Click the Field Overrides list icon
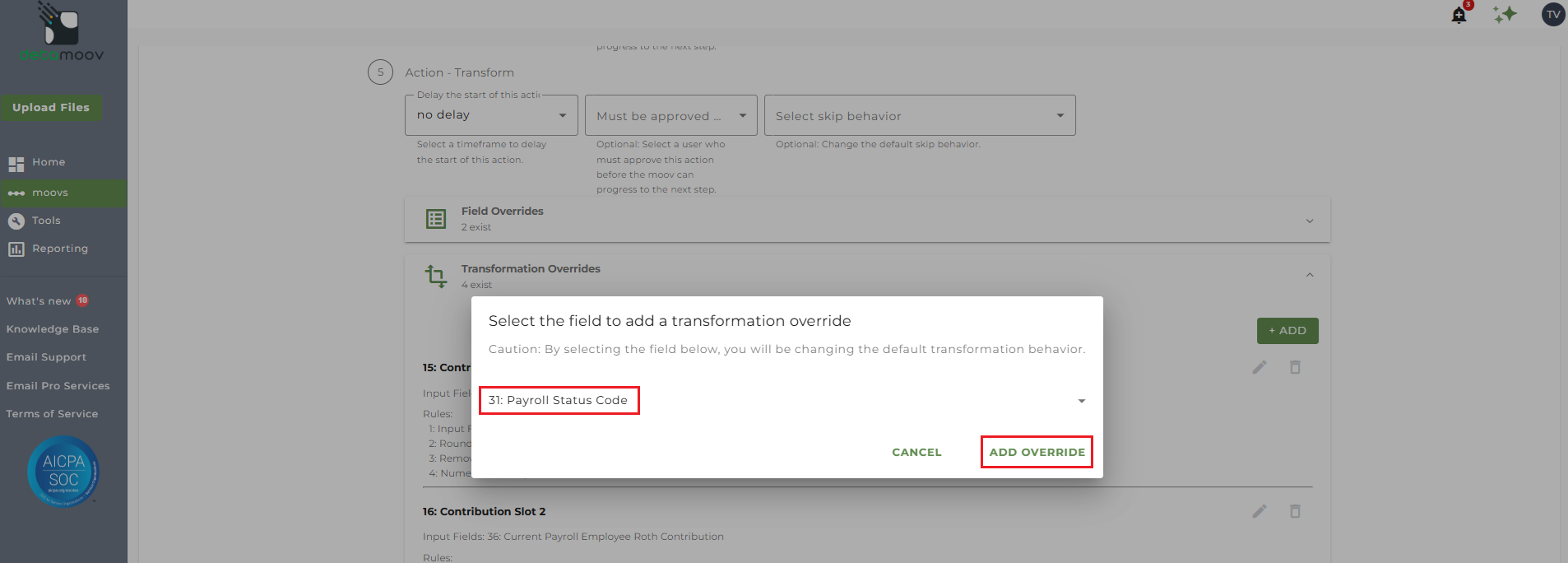Screen dimensions: 1568x563 [x=436, y=219]
